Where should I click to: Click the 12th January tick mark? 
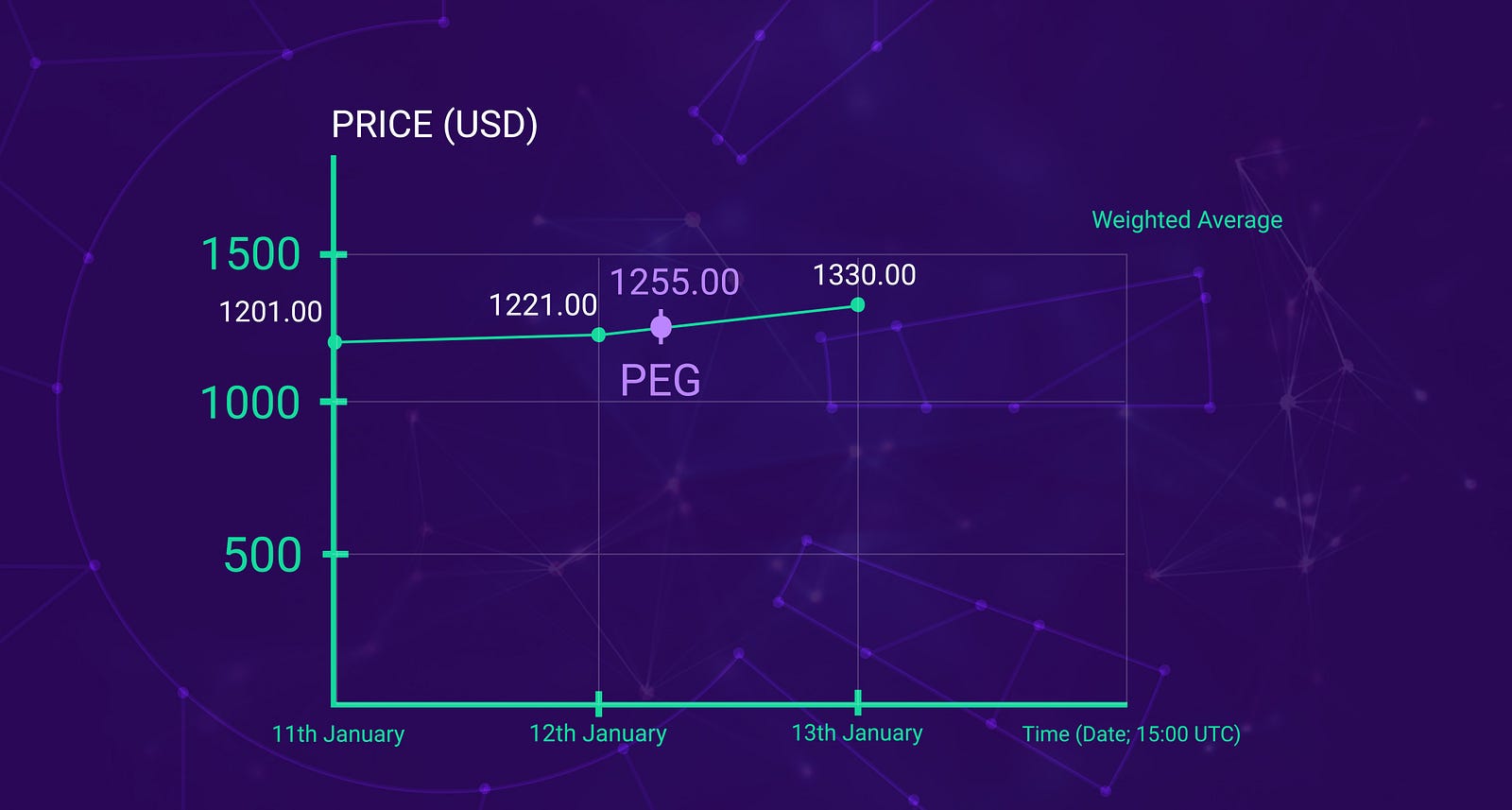coord(598,703)
